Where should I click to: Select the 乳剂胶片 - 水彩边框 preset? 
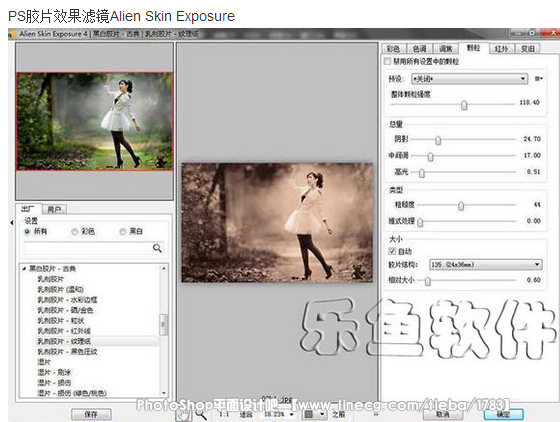click(67, 300)
